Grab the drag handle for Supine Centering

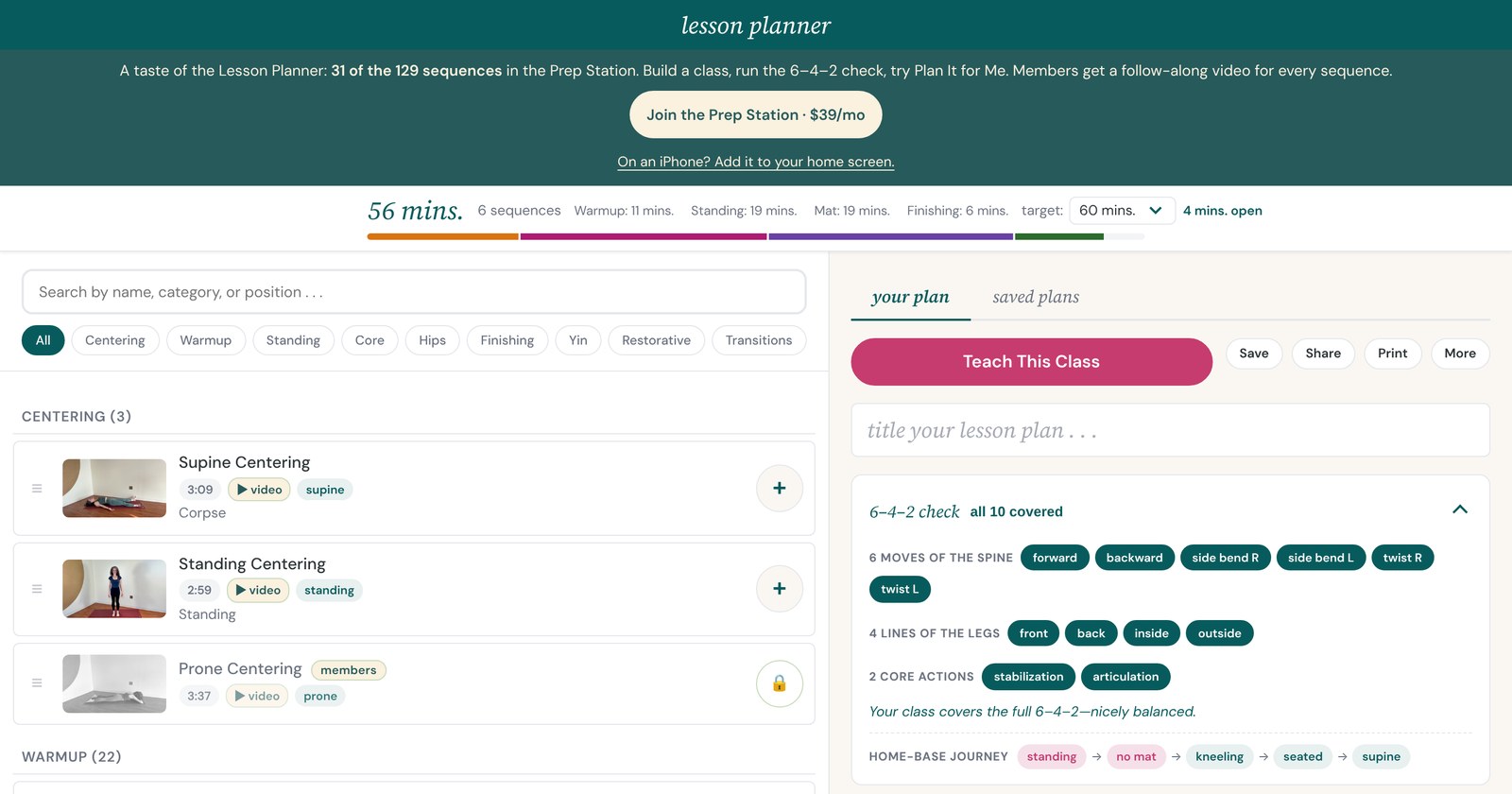[37, 489]
